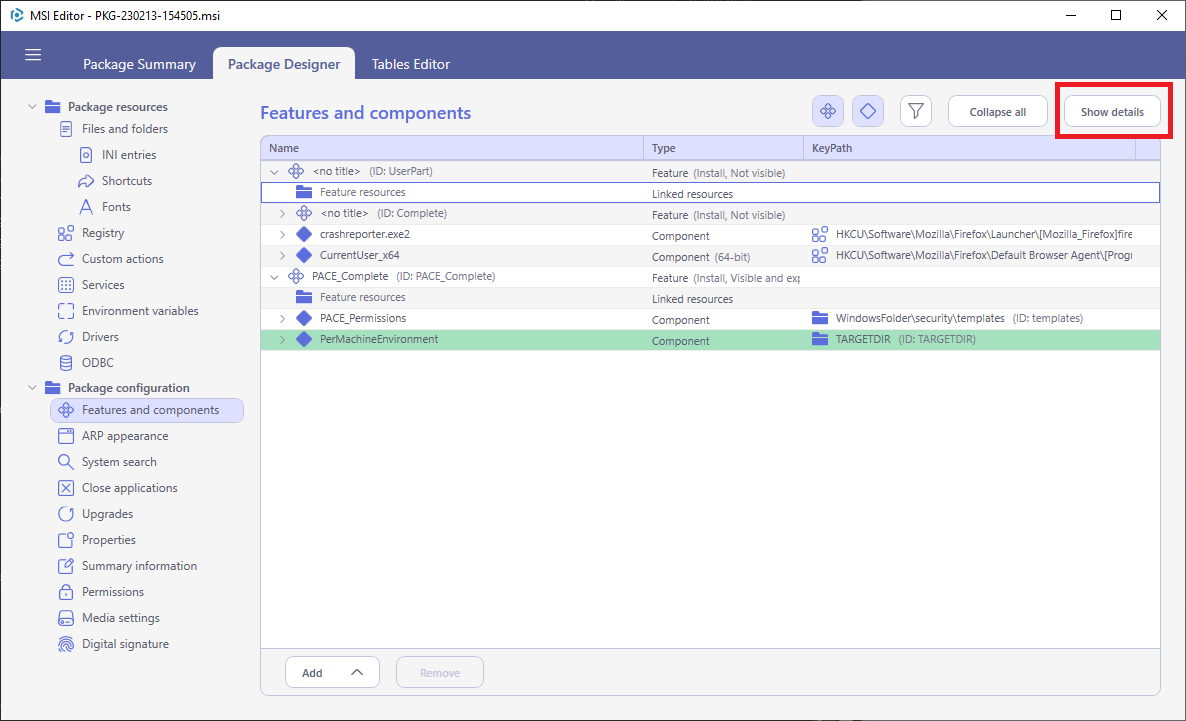Open Summary information in sidebar

point(139,566)
